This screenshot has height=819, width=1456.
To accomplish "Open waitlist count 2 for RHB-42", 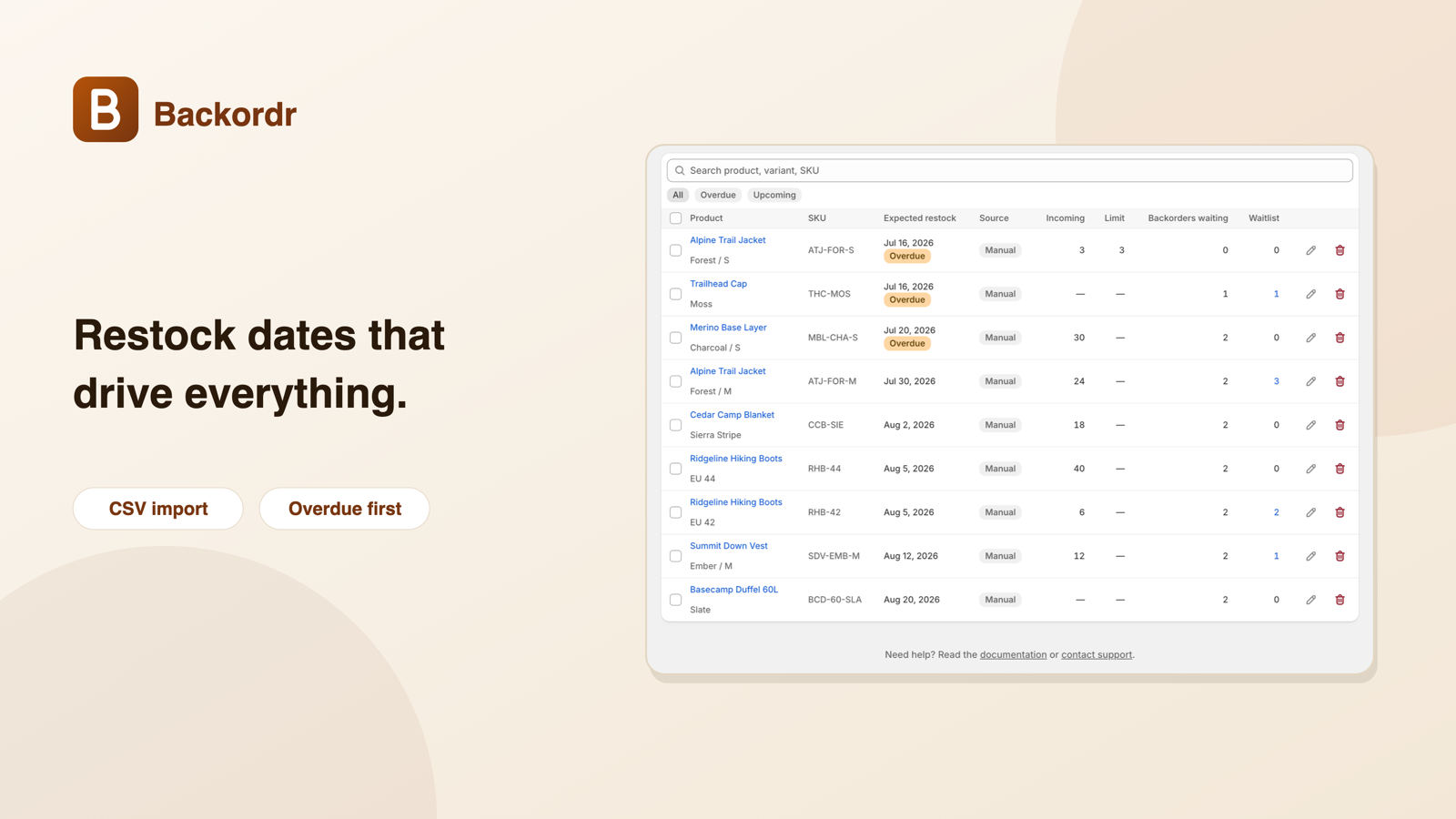I will coord(1276,512).
